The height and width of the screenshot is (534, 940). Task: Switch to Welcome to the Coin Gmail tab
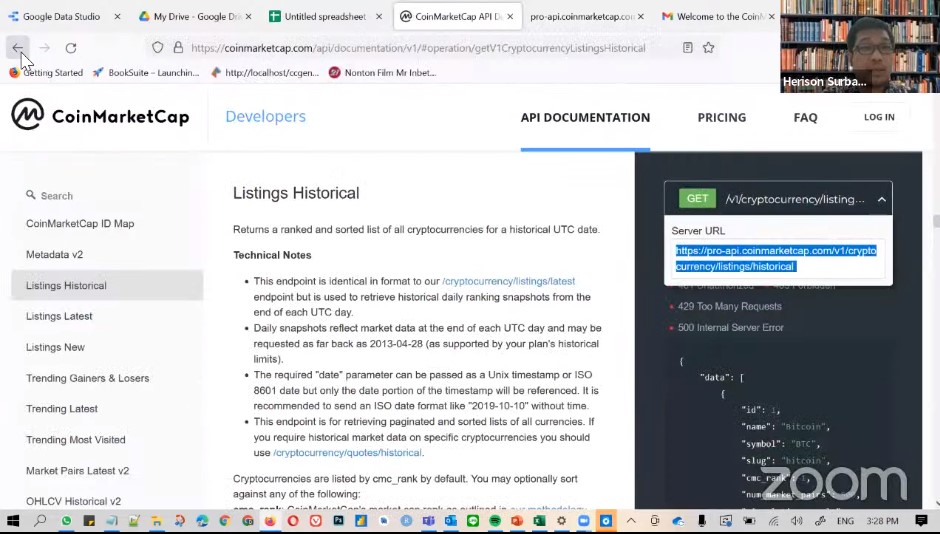point(712,16)
